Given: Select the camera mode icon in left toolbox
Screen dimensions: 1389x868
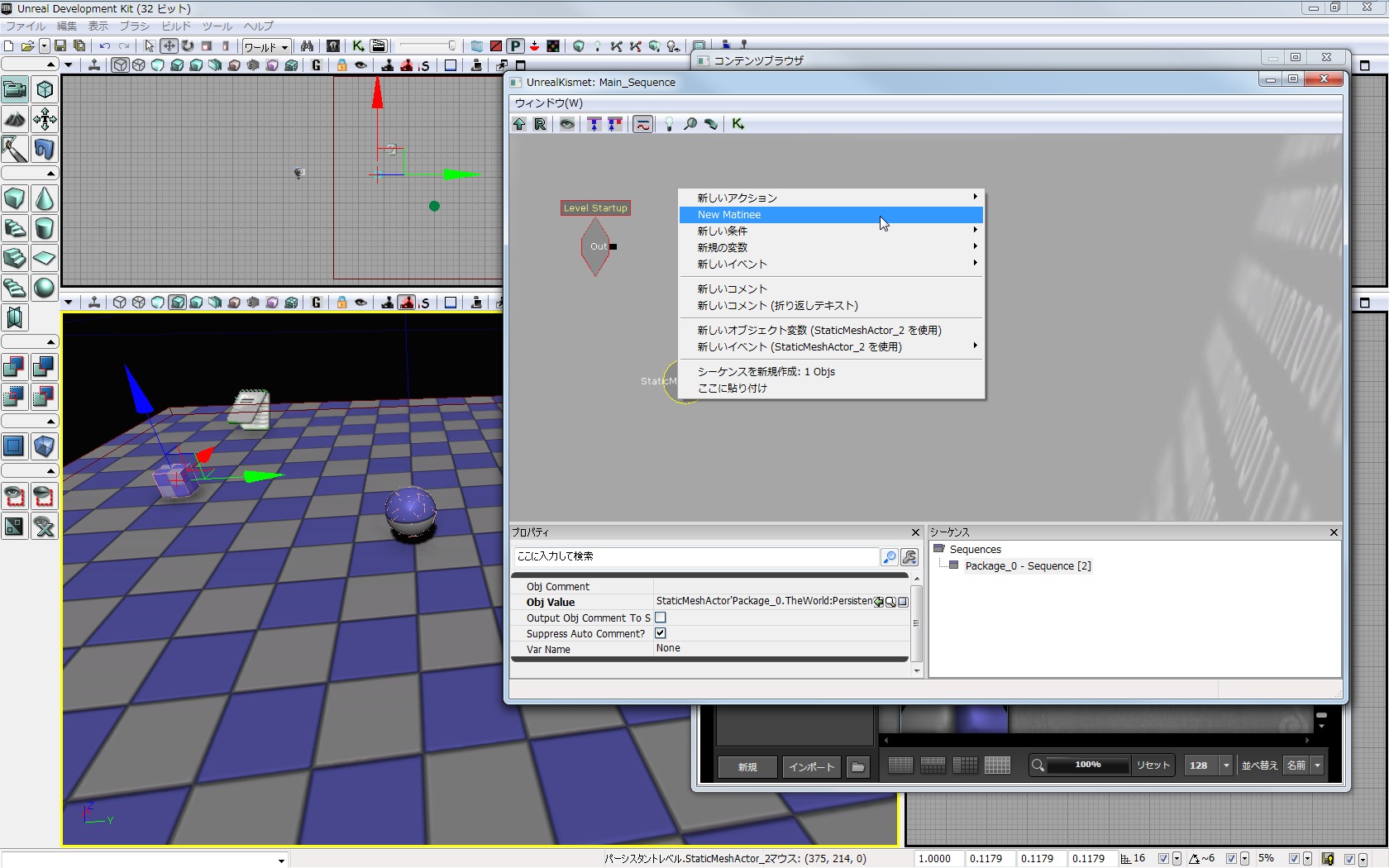Looking at the screenshot, I should click(x=15, y=89).
